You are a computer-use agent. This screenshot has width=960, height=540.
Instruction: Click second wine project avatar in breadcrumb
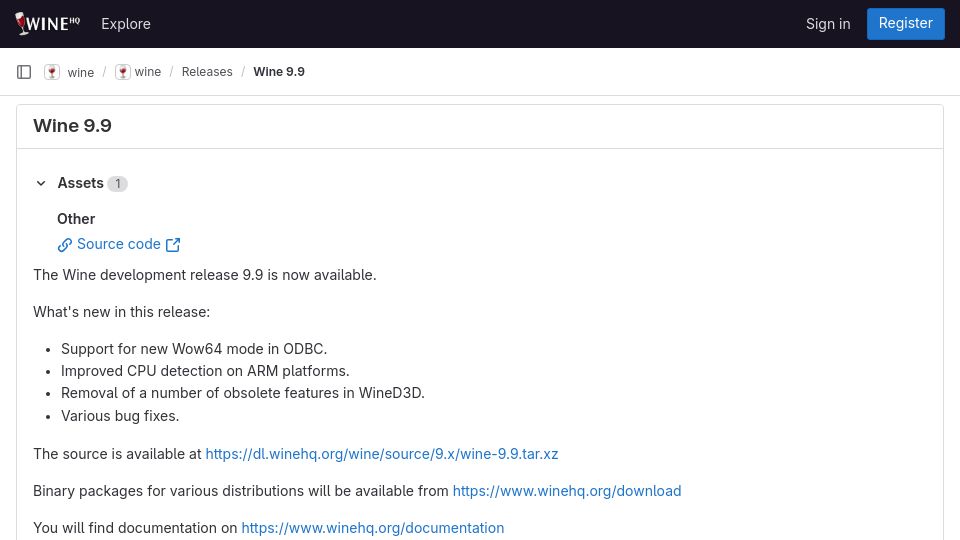122,72
